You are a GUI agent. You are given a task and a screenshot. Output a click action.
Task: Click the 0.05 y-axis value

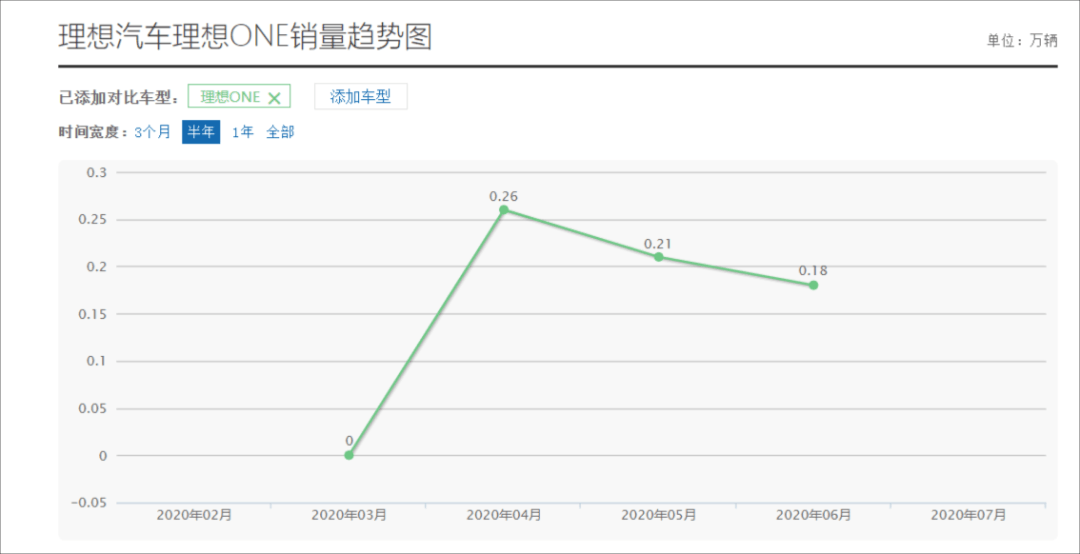coord(94,408)
